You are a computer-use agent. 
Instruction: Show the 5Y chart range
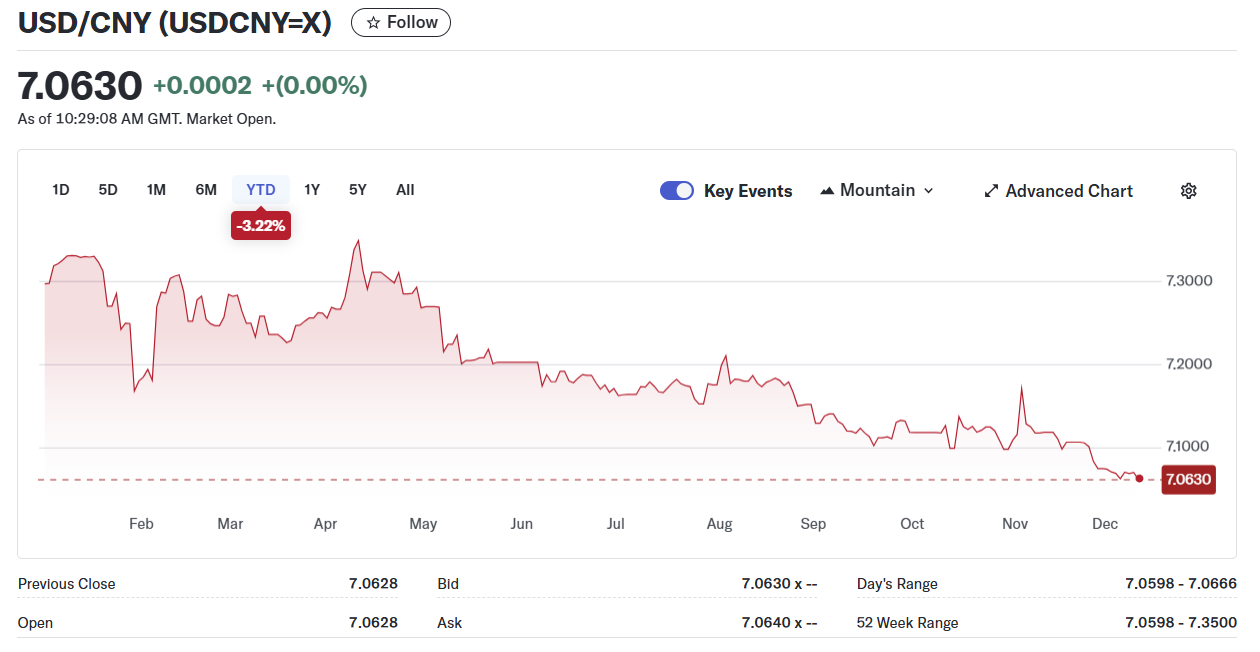[x=358, y=190]
